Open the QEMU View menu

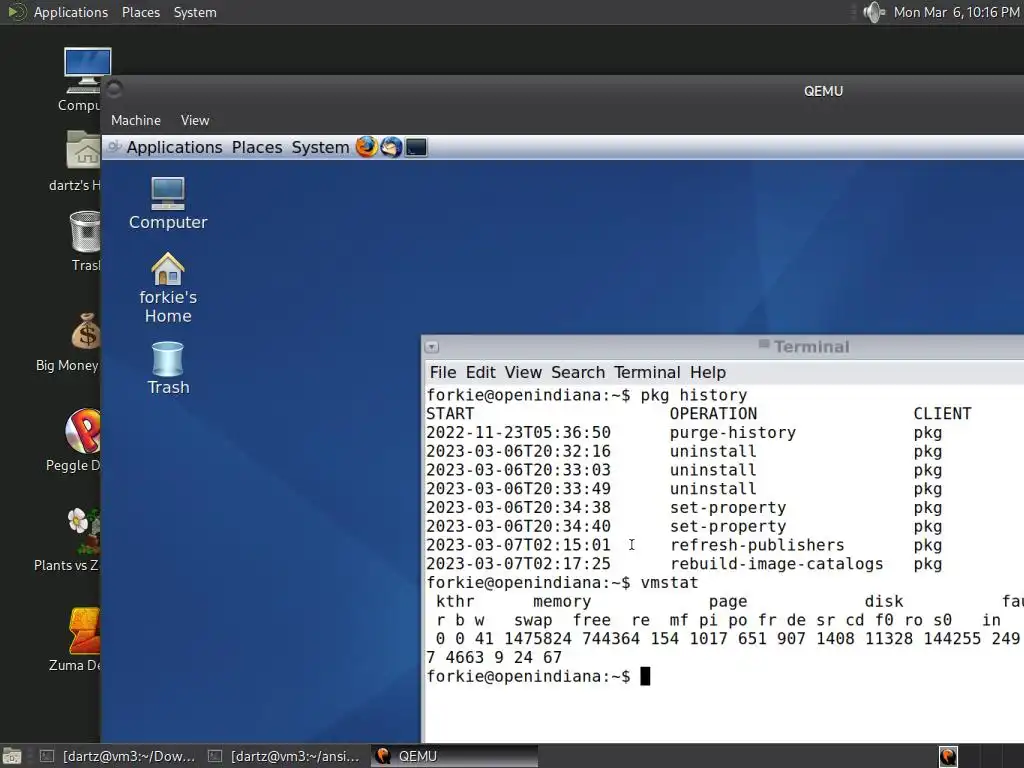[195, 120]
